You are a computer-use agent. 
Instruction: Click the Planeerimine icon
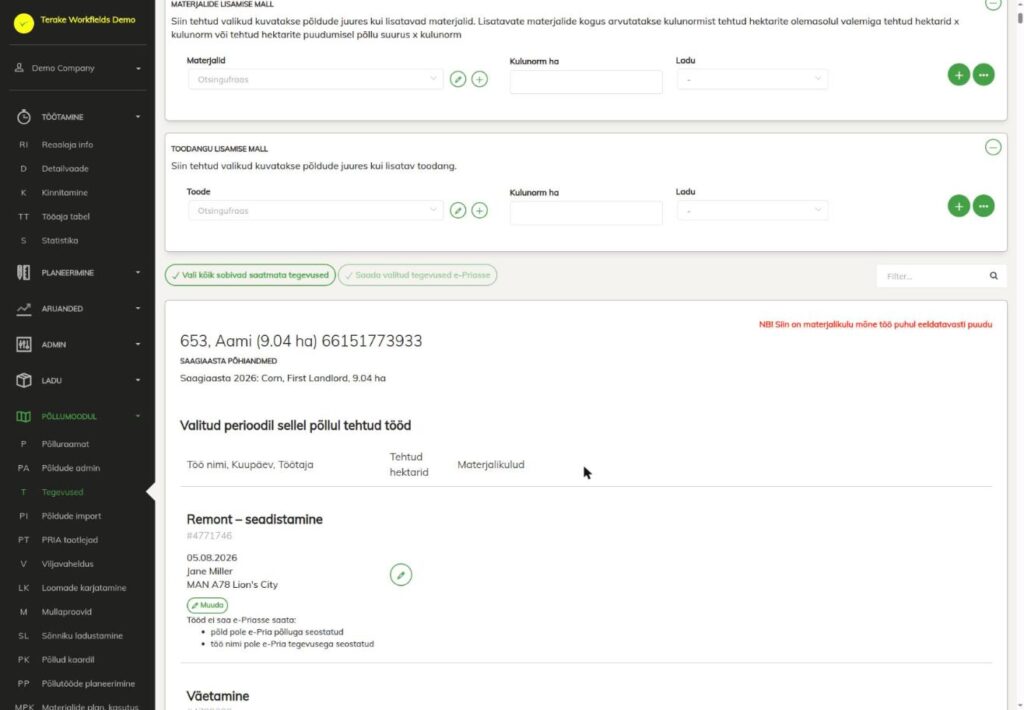tap(24, 272)
